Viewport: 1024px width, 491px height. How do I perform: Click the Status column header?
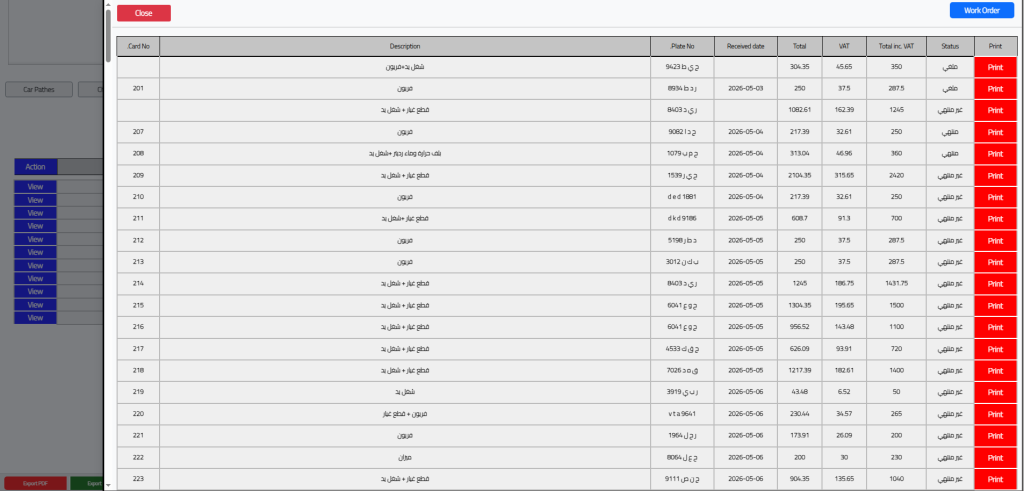point(950,46)
